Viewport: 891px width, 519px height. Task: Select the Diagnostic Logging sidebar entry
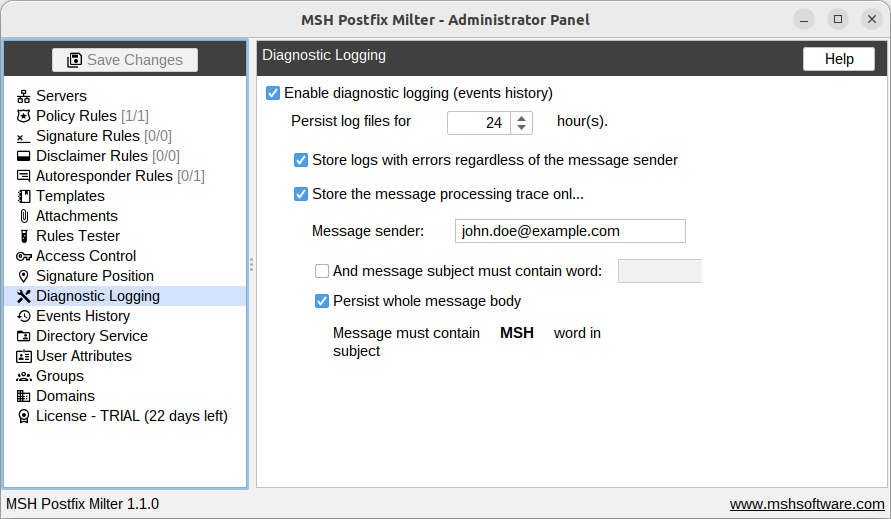(125, 296)
